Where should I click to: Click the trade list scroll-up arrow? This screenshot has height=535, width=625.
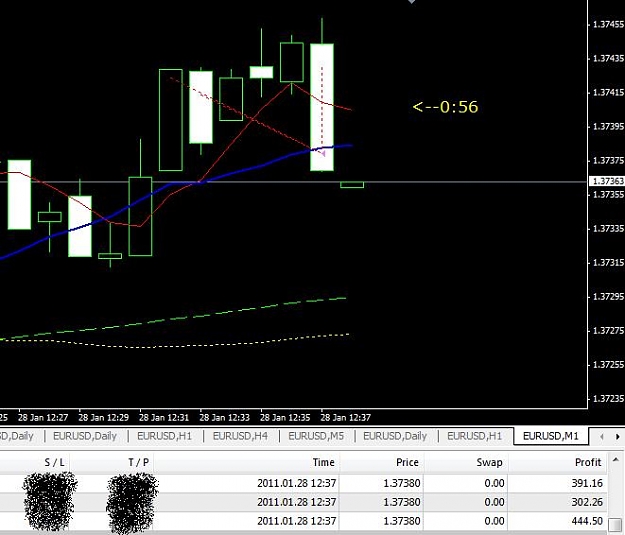(616, 460)
